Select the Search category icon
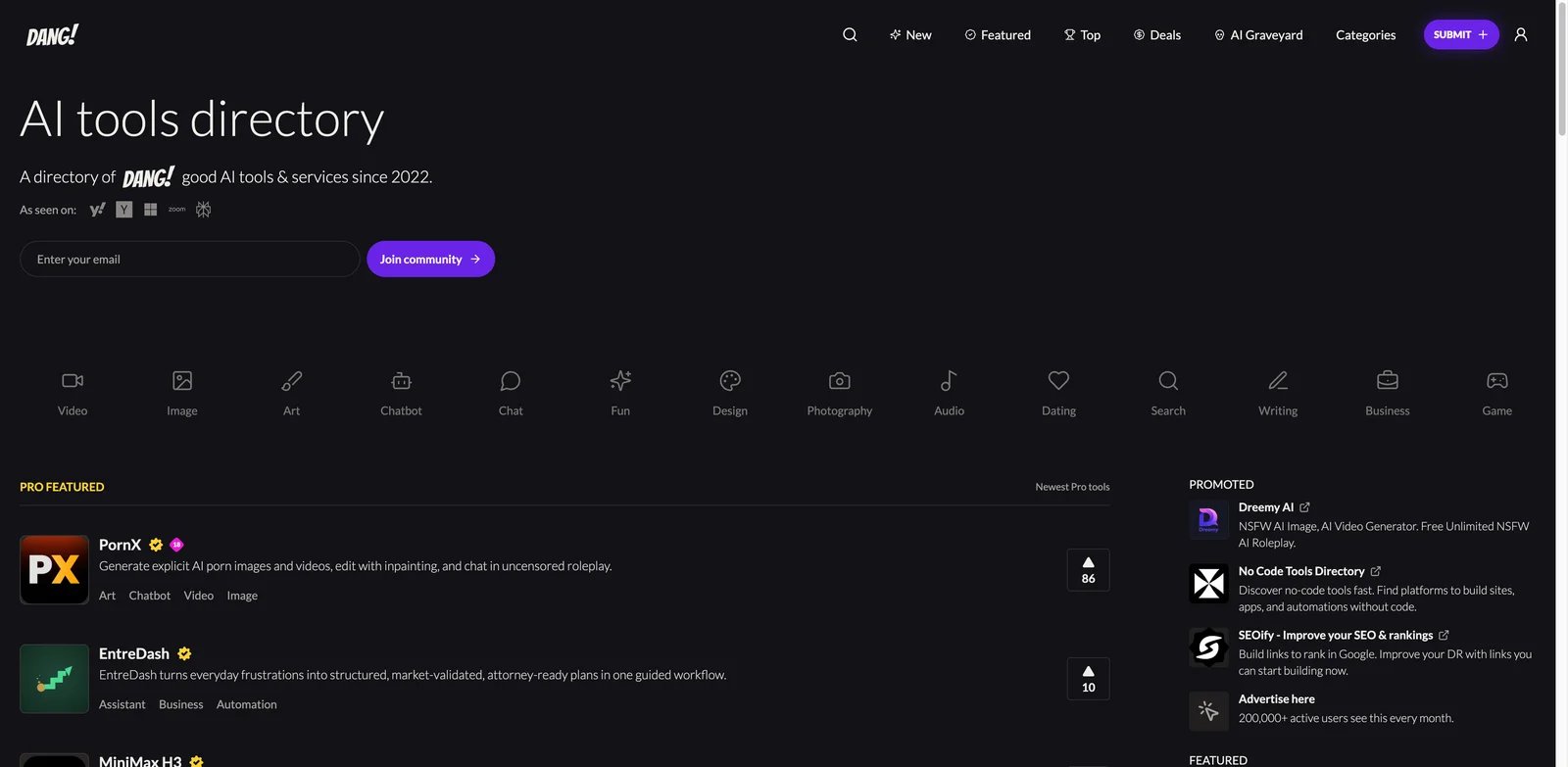The image size is (1568, 767). pyautogui.click(x=1168, y=380)
